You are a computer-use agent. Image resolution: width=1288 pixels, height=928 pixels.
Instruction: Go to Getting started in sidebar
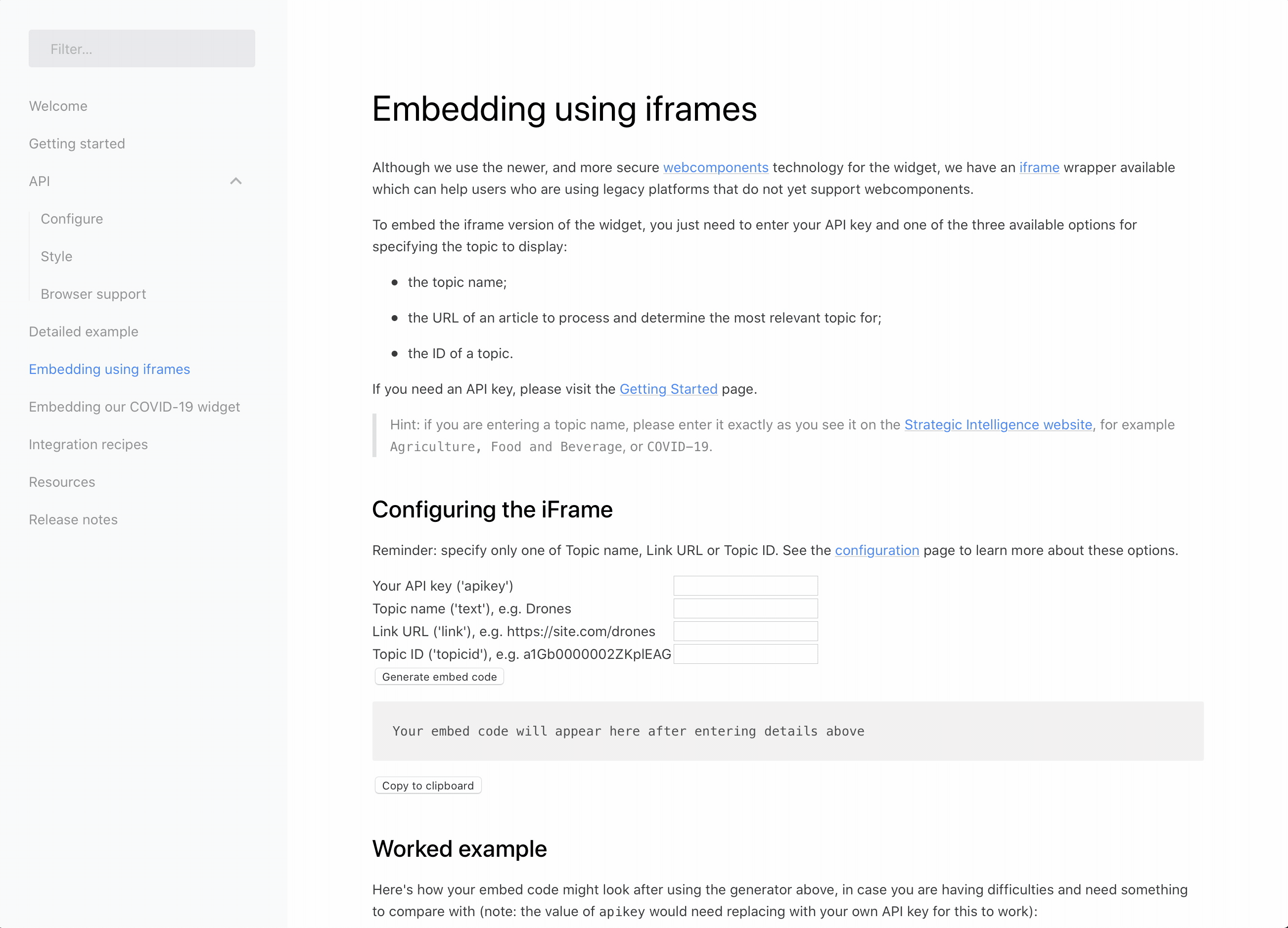77,143
